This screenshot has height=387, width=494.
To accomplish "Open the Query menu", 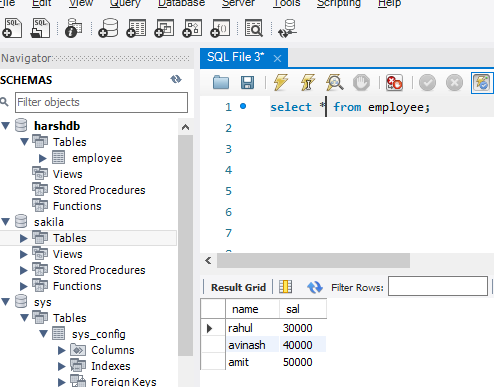I will pos(125,3).
